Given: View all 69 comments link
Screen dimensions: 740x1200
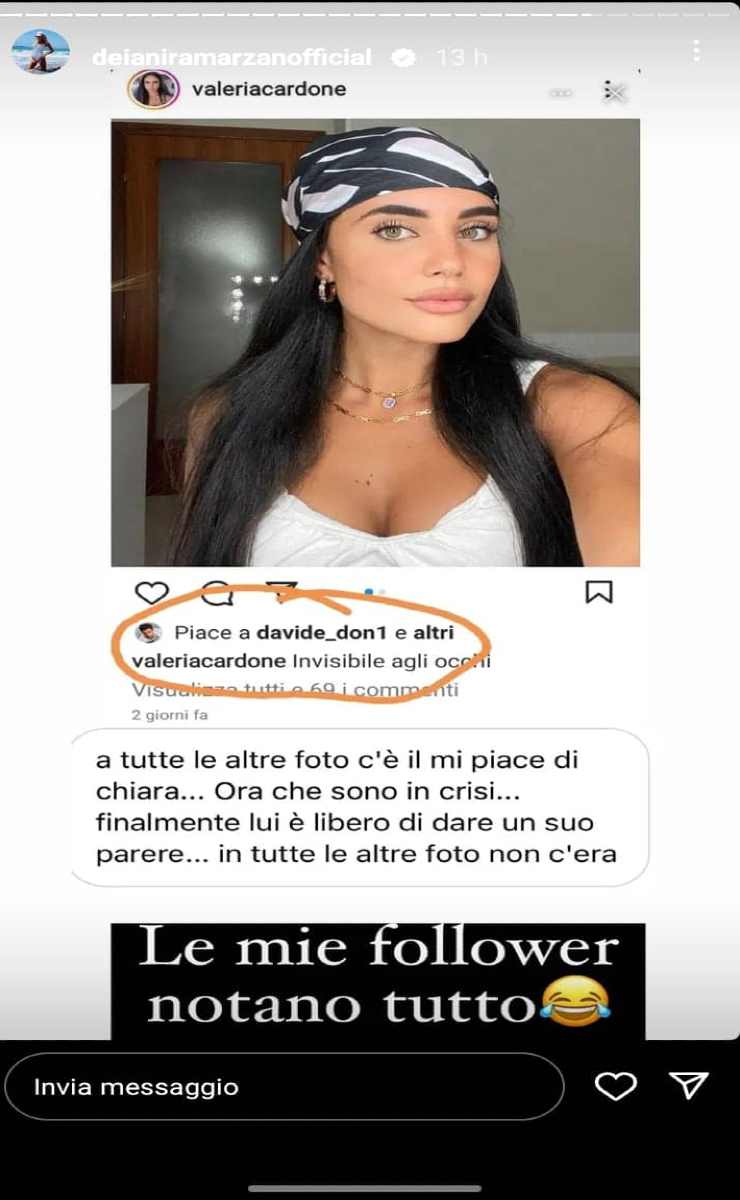Looking at the screenshot, I should 295,689.
